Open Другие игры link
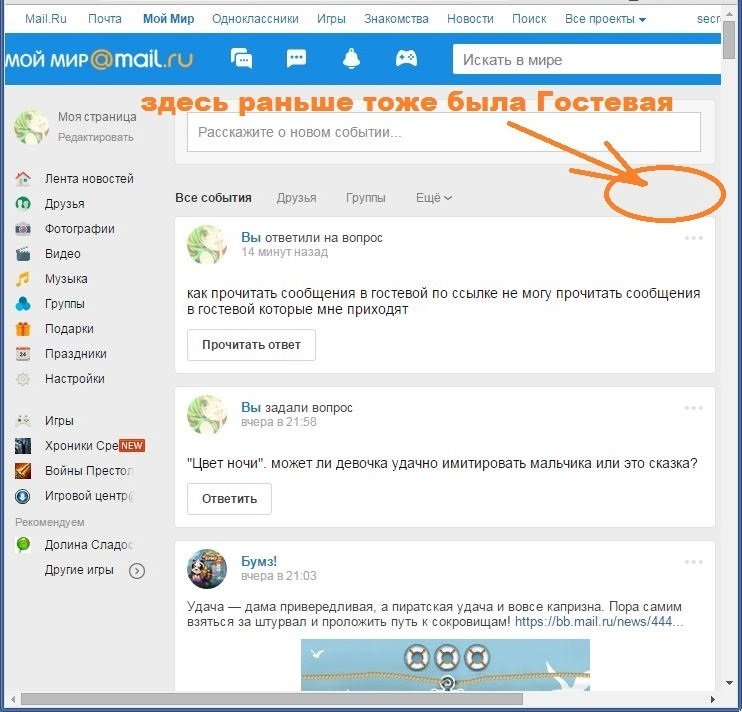 [x=79, y=570]
